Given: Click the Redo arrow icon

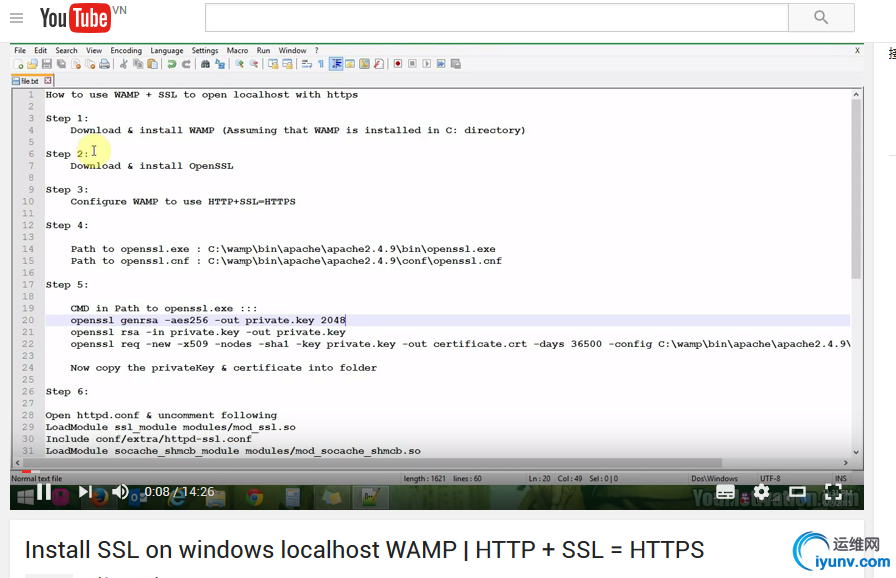Looking at the screenshot, I should point(186,64).
